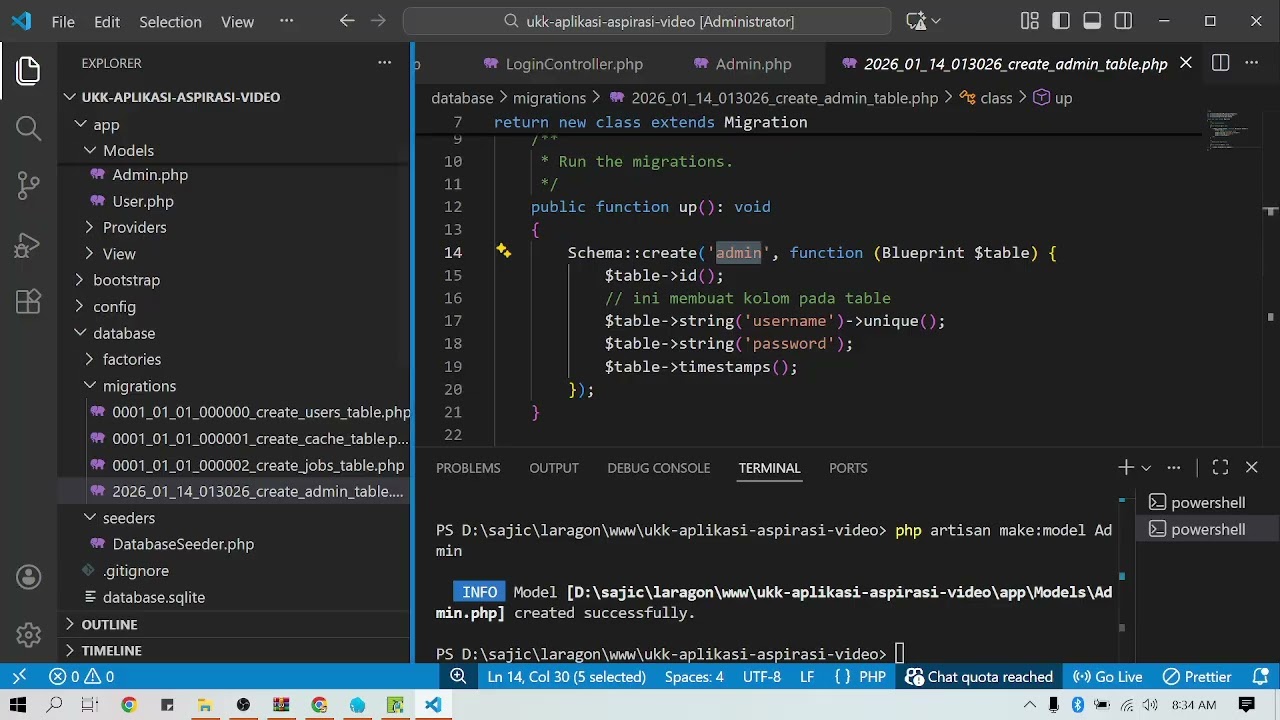The image size is (1280, 720).
Task: Create a new terminal with plus icon
Action: click(1126, 467)
